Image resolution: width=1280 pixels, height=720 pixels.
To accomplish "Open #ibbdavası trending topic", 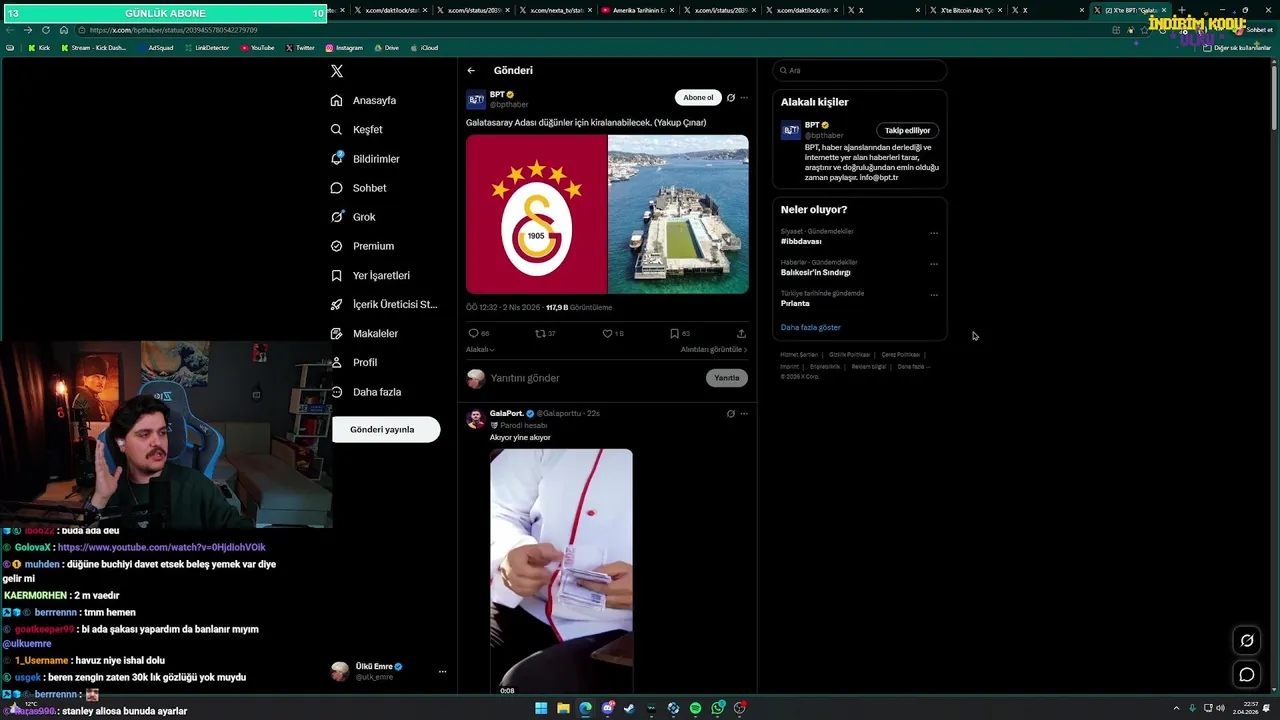I will pyautogui.click(x=801, y=241).
